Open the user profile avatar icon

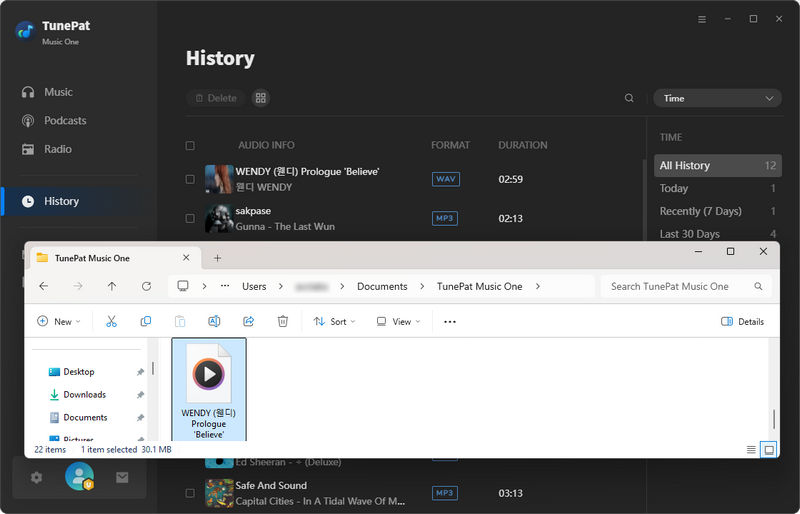(79, 477)
